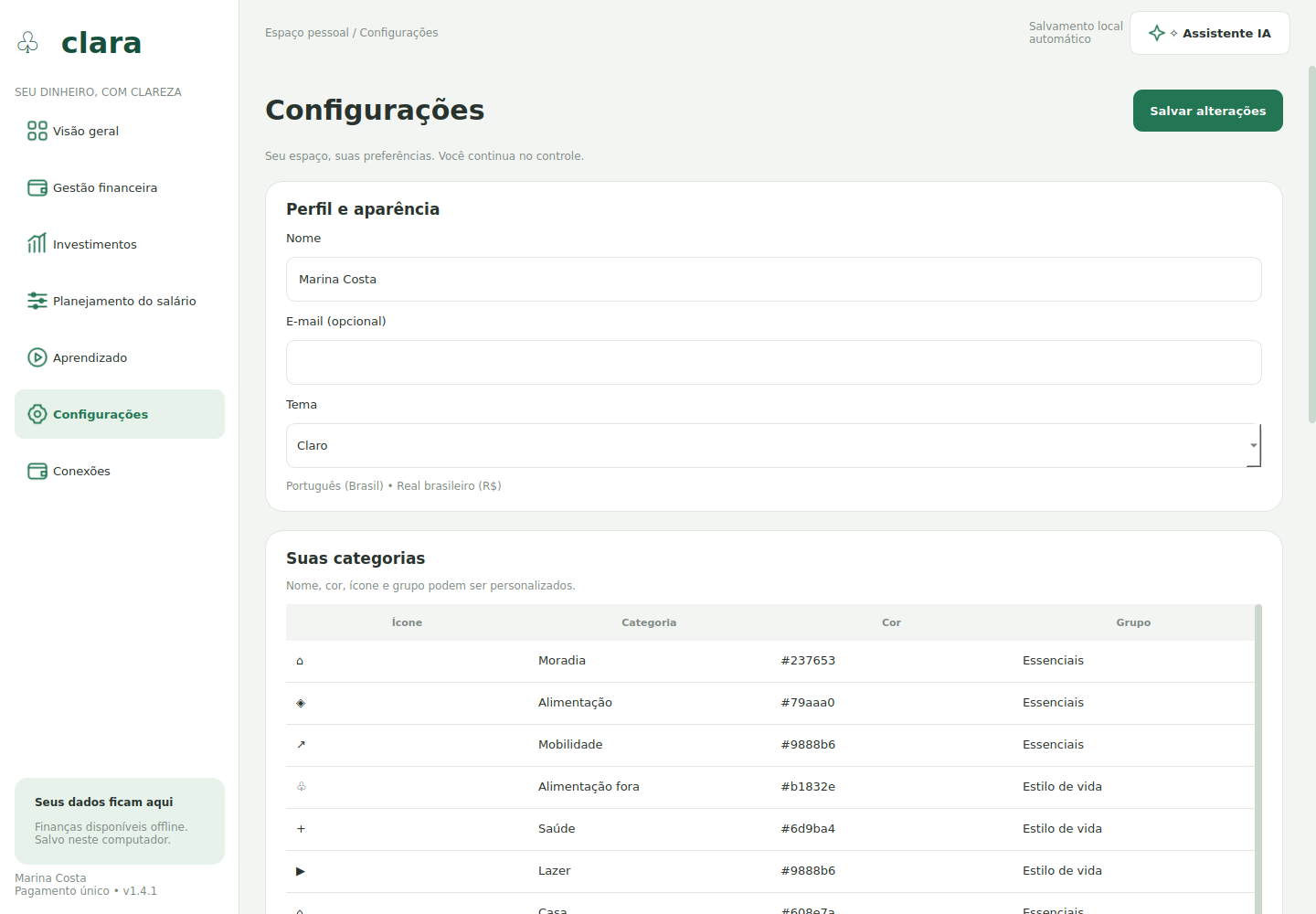This screenshot has height=914, width=1316.
Task: Click the Mobilidade arrow icon
Action: [301, 745]
